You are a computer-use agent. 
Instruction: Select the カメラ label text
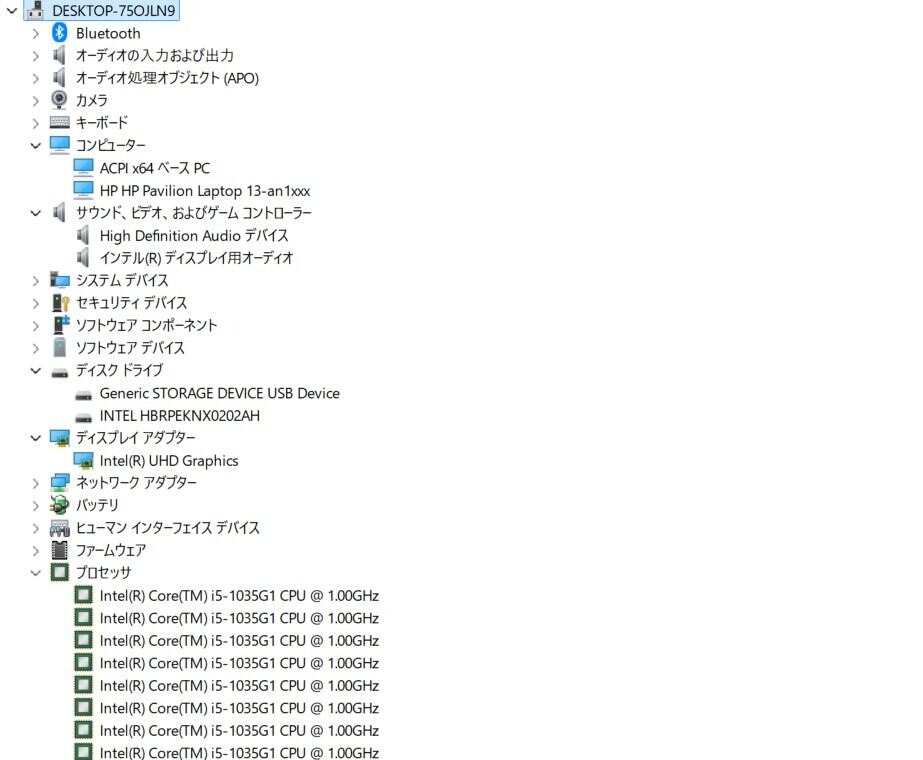92,100
